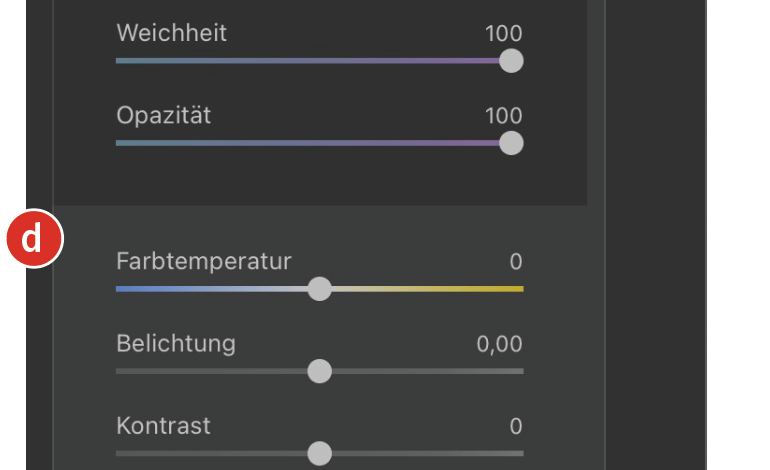770x470 pixels.
Task: Click the Belichtung value 0,00
Action: pyautogui.click(x=499, y=344)
